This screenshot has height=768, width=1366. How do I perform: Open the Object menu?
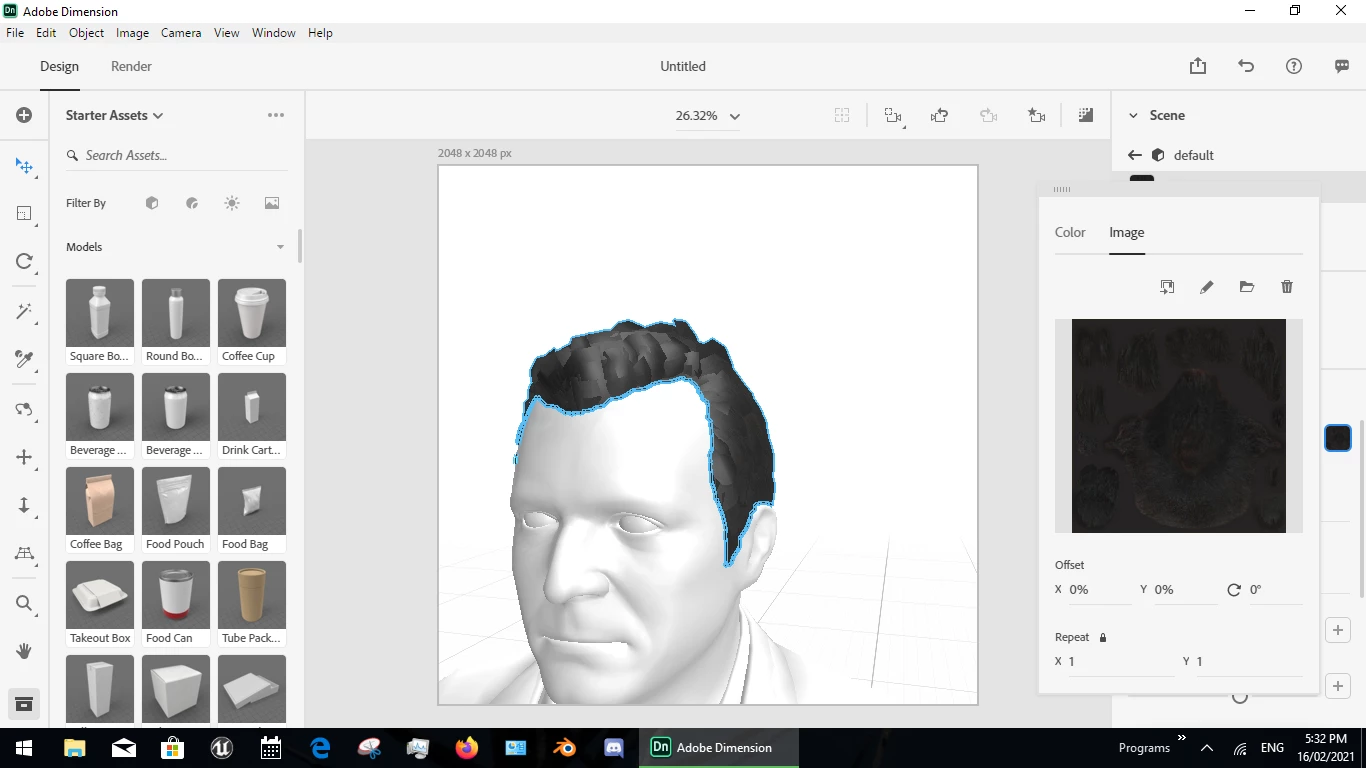click(x=87, y=33)
